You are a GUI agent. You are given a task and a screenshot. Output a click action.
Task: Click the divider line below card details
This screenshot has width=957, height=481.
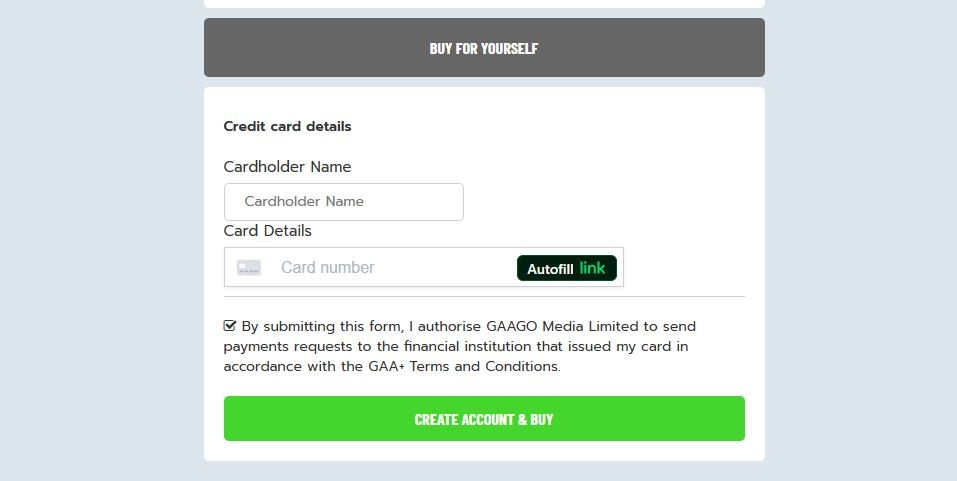(x=484, y=297)
